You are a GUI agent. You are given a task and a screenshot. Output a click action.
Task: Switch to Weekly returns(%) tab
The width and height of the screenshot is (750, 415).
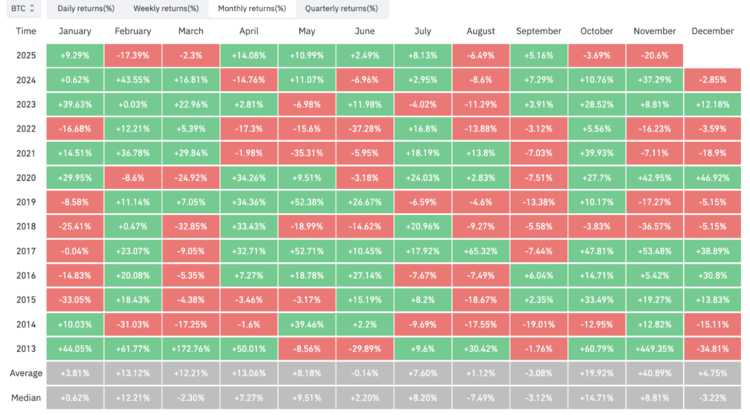click(x=166, y=9)
